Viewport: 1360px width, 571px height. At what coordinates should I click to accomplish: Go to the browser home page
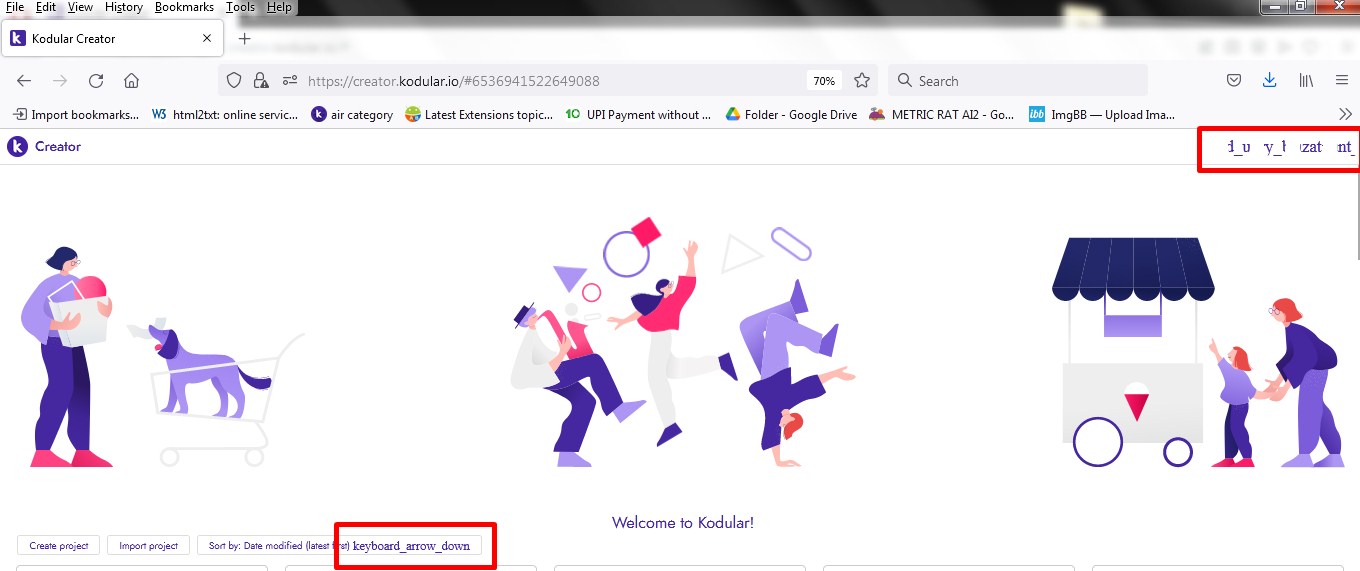point(131,81)
